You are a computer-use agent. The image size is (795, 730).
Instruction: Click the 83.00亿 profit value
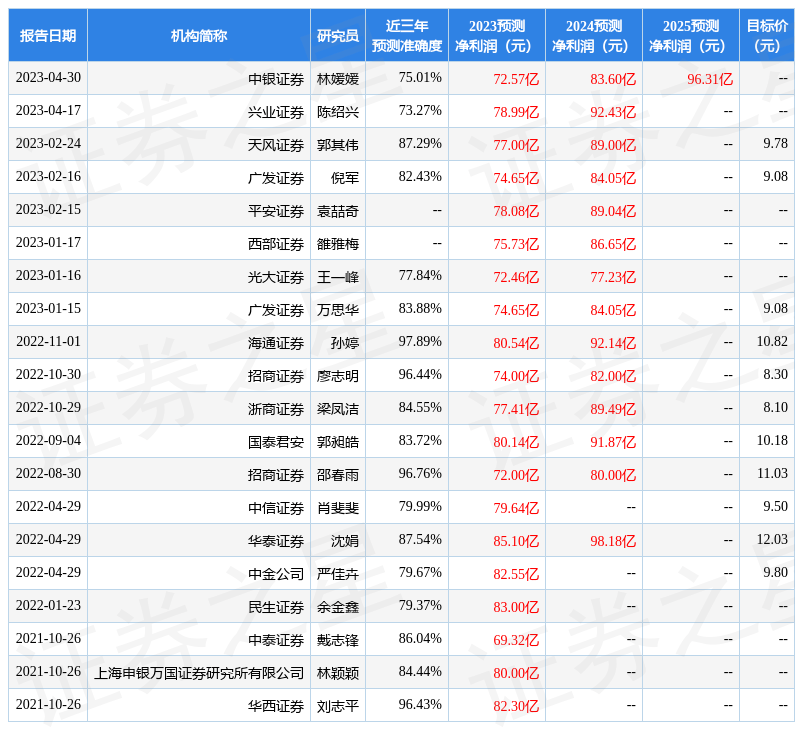516,606
